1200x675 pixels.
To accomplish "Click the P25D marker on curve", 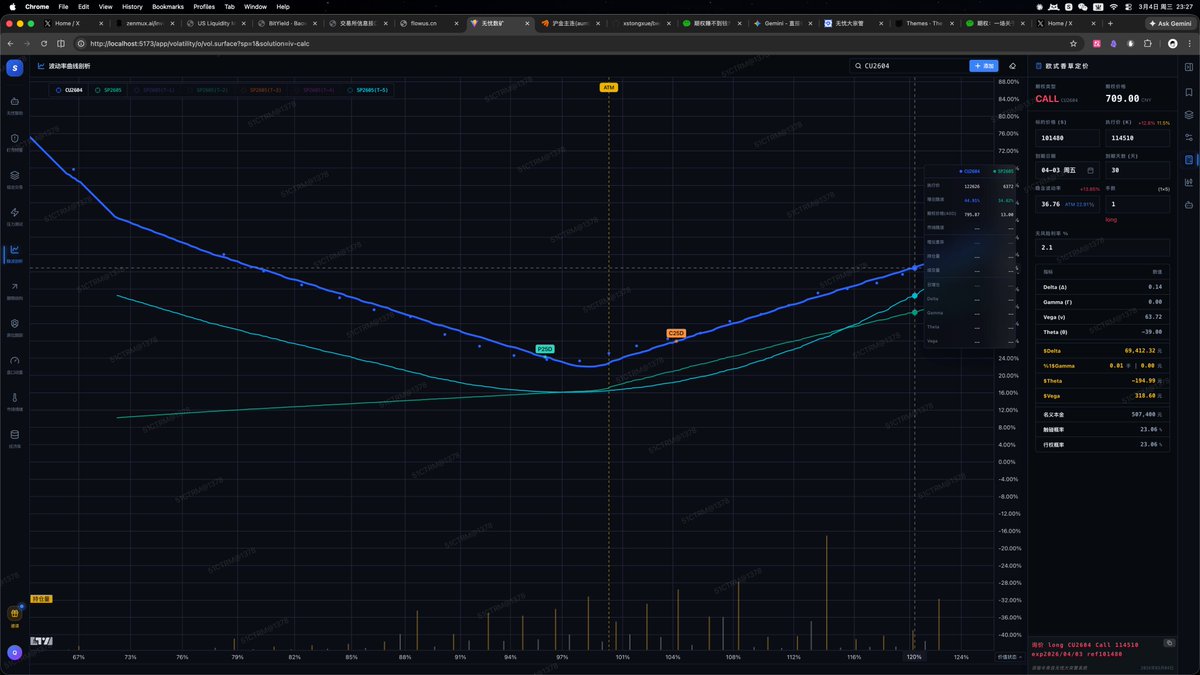I will click(x=545, y=348).
